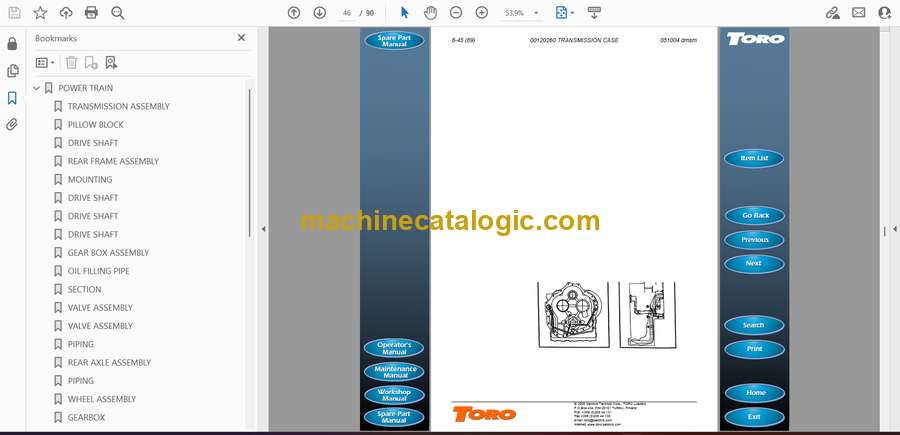Click the scrolling mode keyboard icon
This screenshot has height=435, width=900.
pos(594,13)
